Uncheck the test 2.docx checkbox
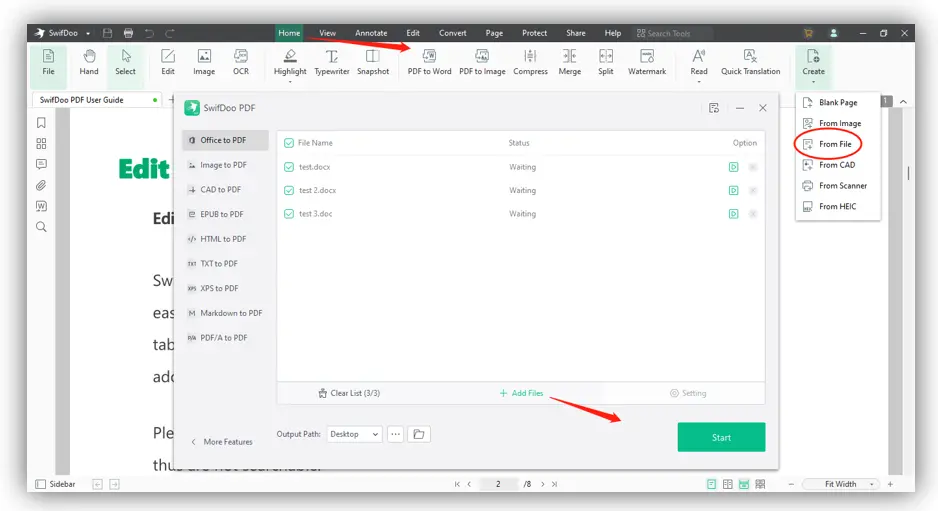Viewport: 938px width, 511px height. pyautogui.click(x=289, y=190)
